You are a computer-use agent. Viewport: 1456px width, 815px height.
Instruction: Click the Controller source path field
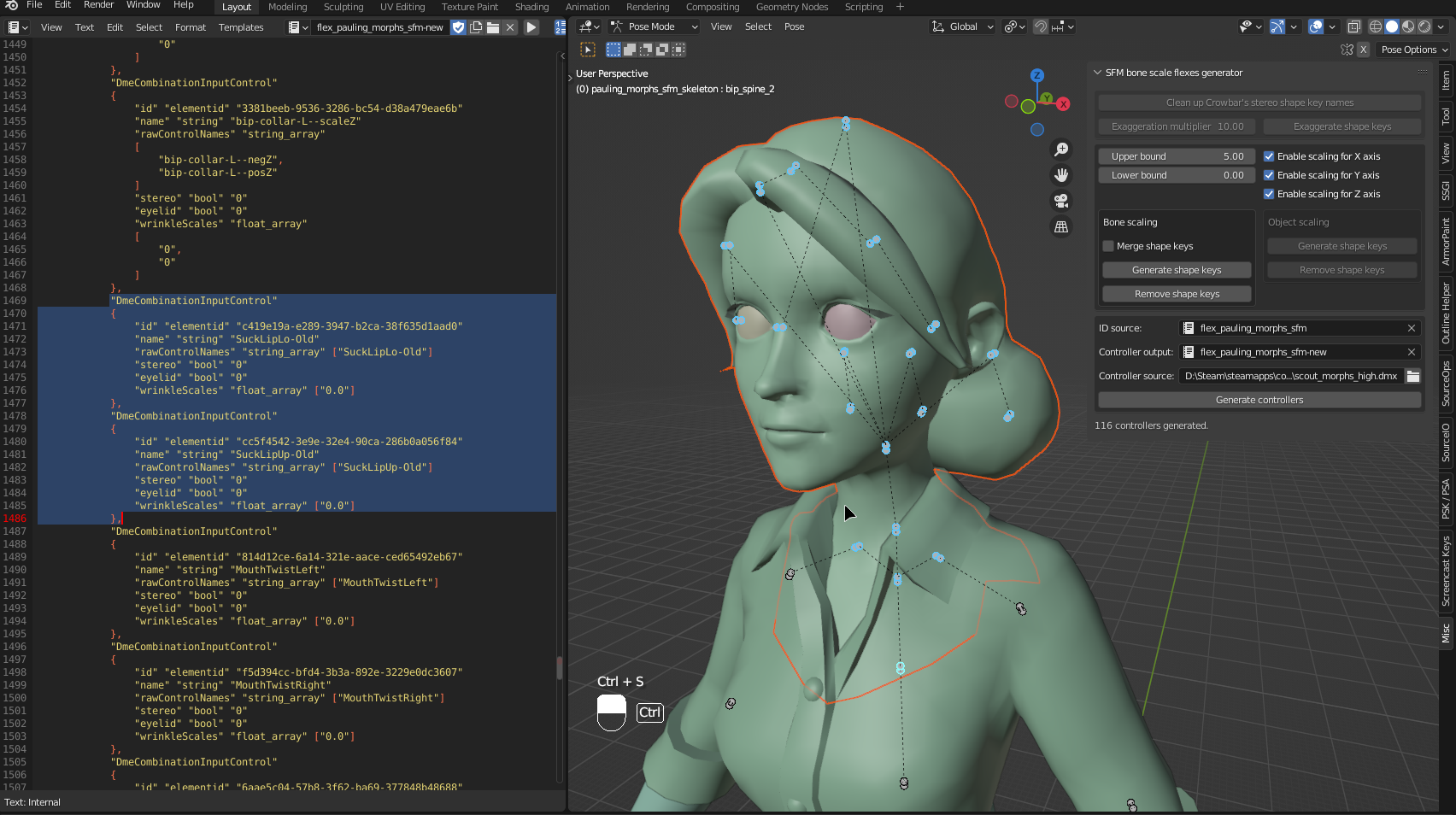click(1291, 376)
